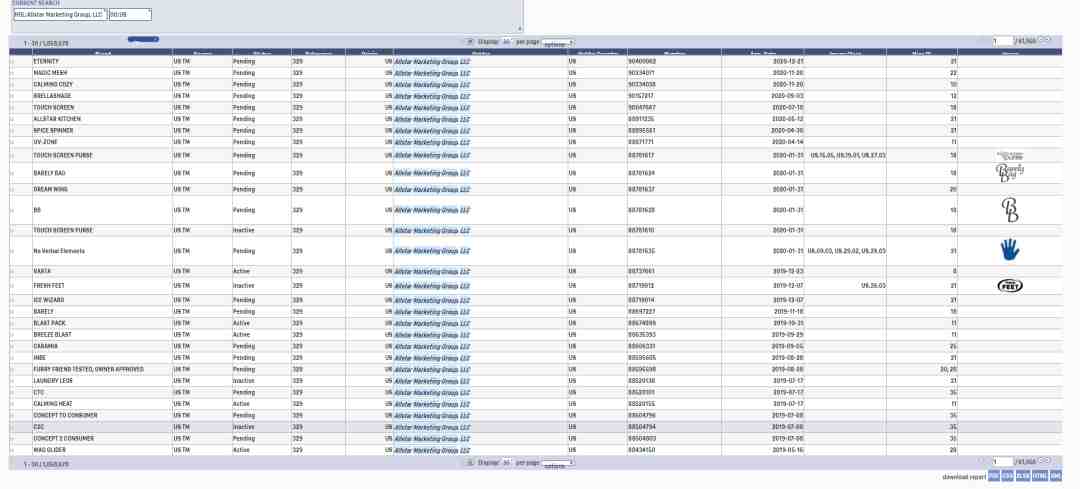
Task: Select the BRELLASHADE brand name
Action: click(x=52, y=96)
